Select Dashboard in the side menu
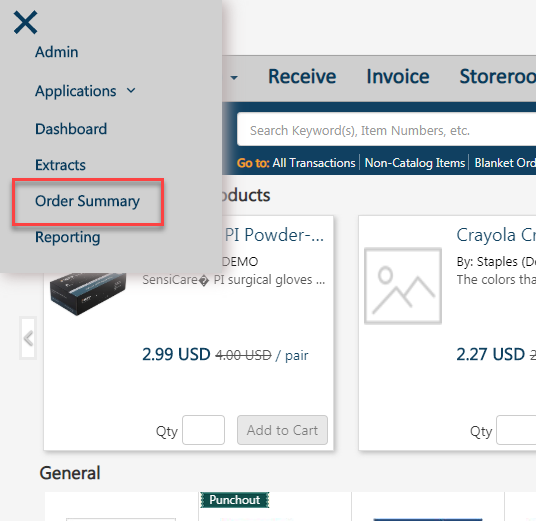536x521 pixels. click(x=71, y=129)
